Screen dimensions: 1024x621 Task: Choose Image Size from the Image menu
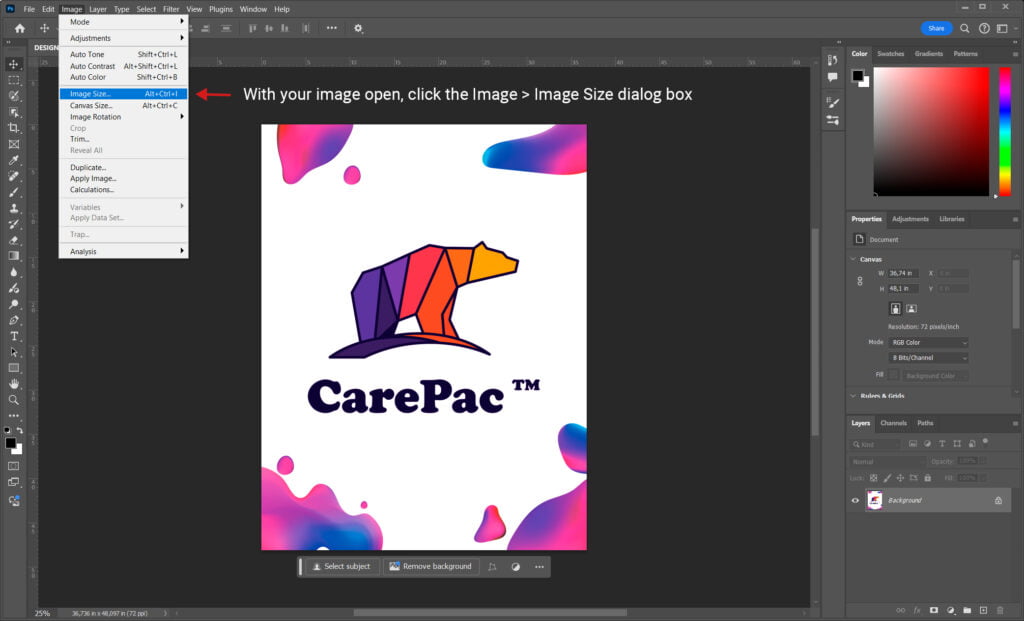coord(95,92)
